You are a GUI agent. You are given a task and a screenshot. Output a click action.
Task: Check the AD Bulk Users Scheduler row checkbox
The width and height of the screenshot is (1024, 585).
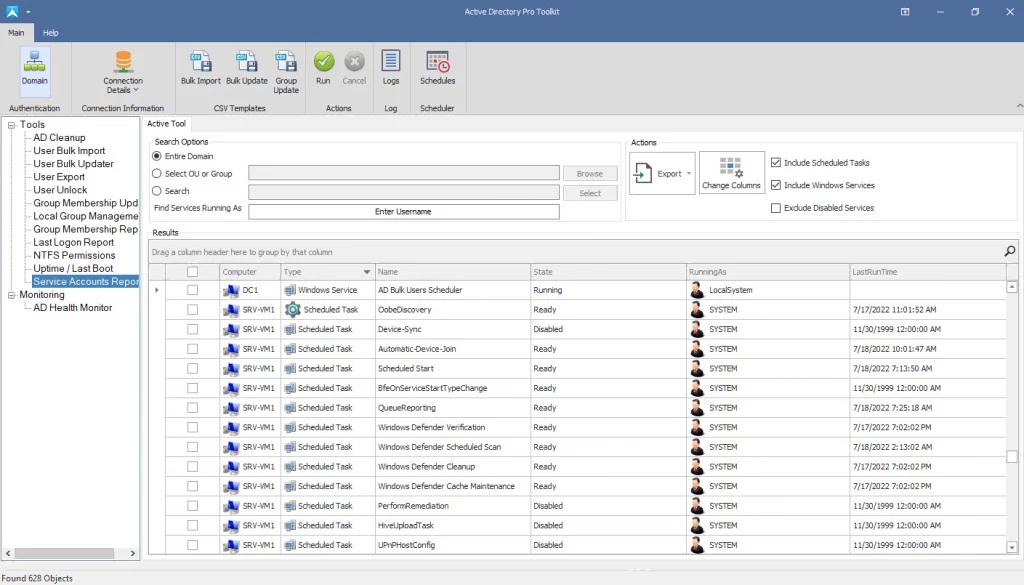pos(192,290)
